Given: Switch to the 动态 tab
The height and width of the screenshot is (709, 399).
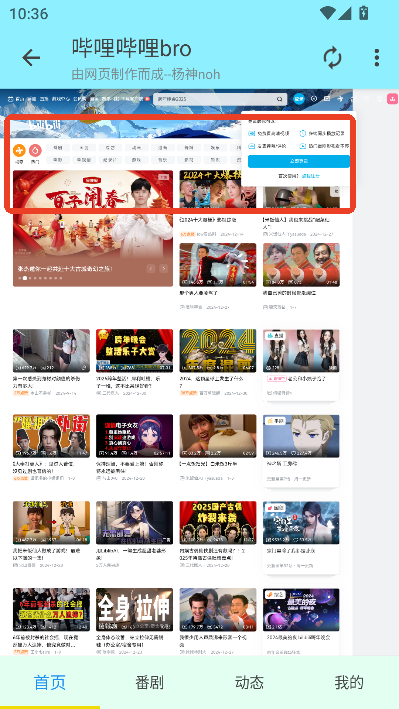Looking at the screenshot, I should point(249,682).
